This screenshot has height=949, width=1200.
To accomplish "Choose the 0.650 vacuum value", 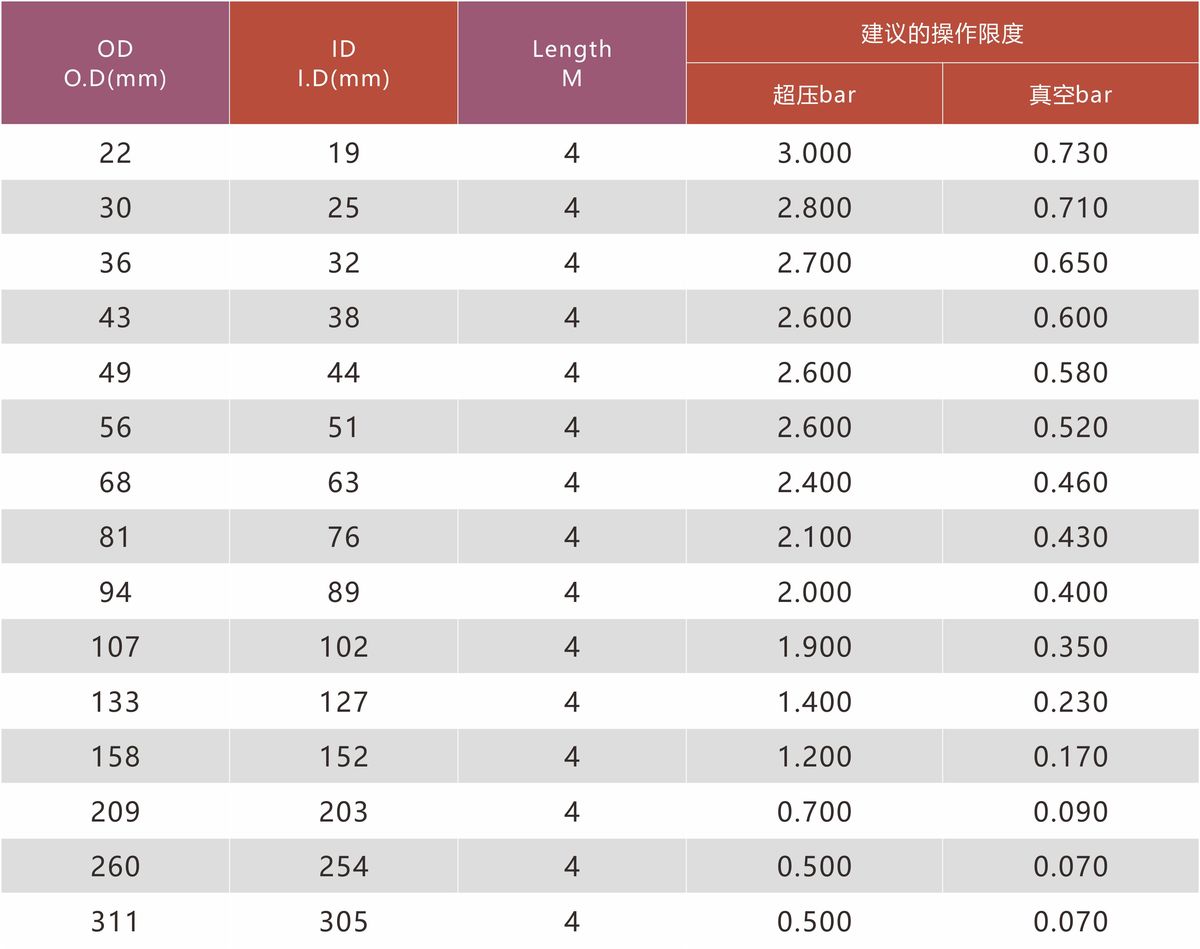I will click(1071, 263).
